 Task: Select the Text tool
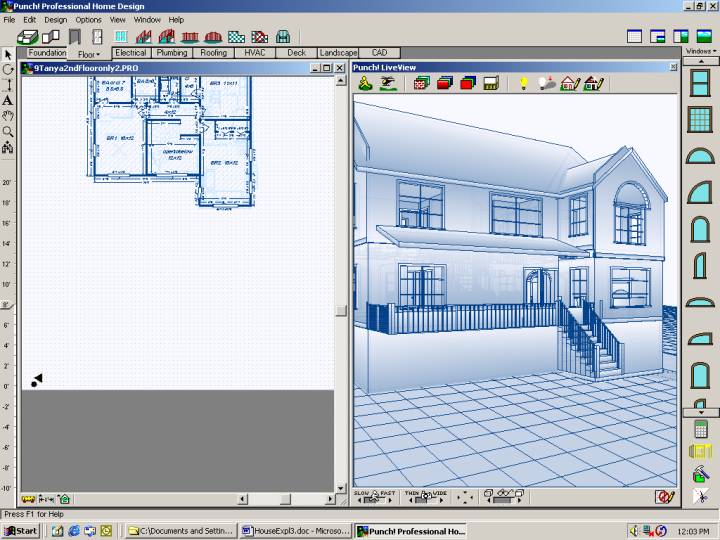pos(7,101)
